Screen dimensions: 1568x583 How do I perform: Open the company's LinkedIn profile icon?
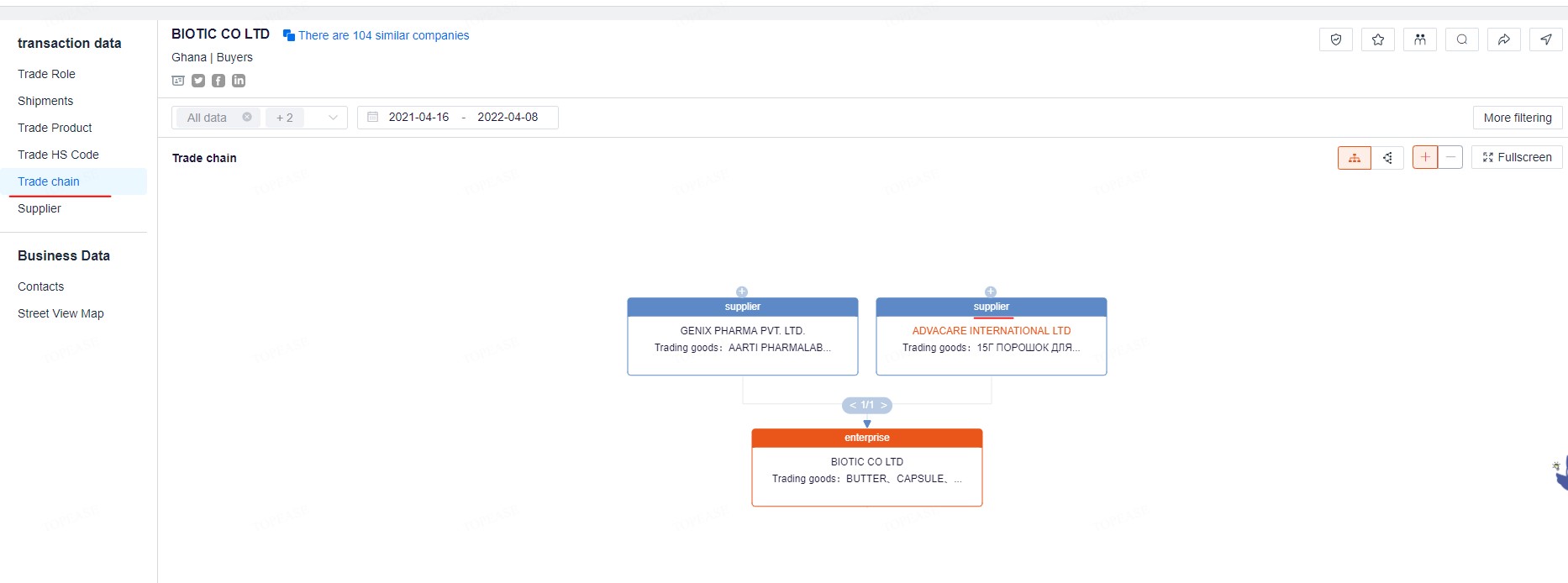tap(239, 81)
